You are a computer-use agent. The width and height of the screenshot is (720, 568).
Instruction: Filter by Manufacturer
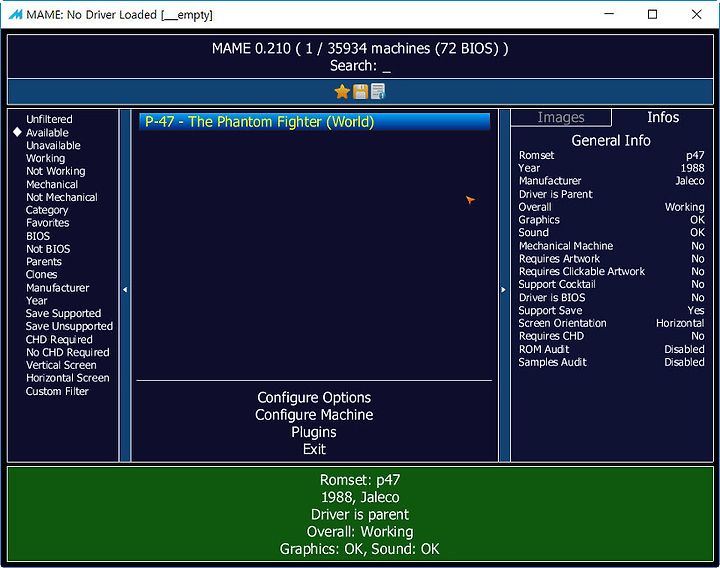[57, 288]
